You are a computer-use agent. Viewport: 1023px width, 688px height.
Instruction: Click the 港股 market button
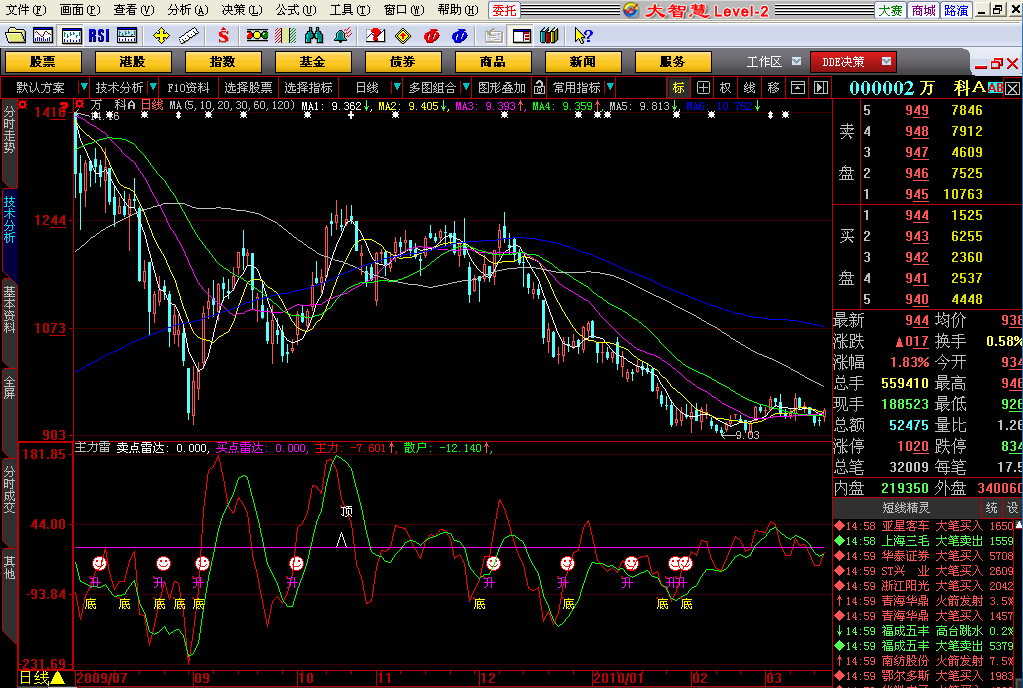click(131, 62)
